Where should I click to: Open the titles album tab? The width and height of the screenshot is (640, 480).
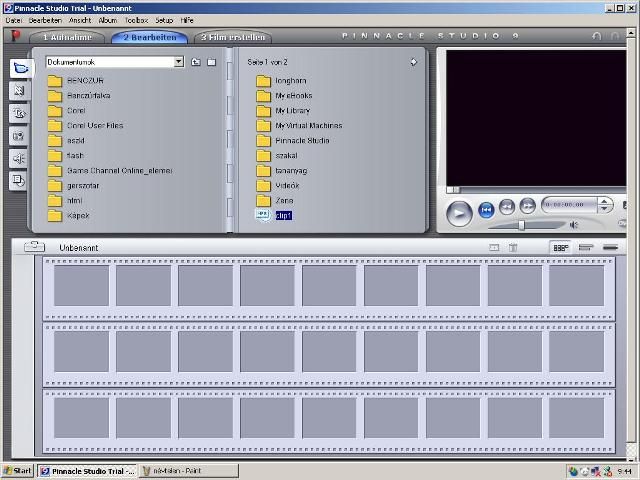tap(19, 113)
